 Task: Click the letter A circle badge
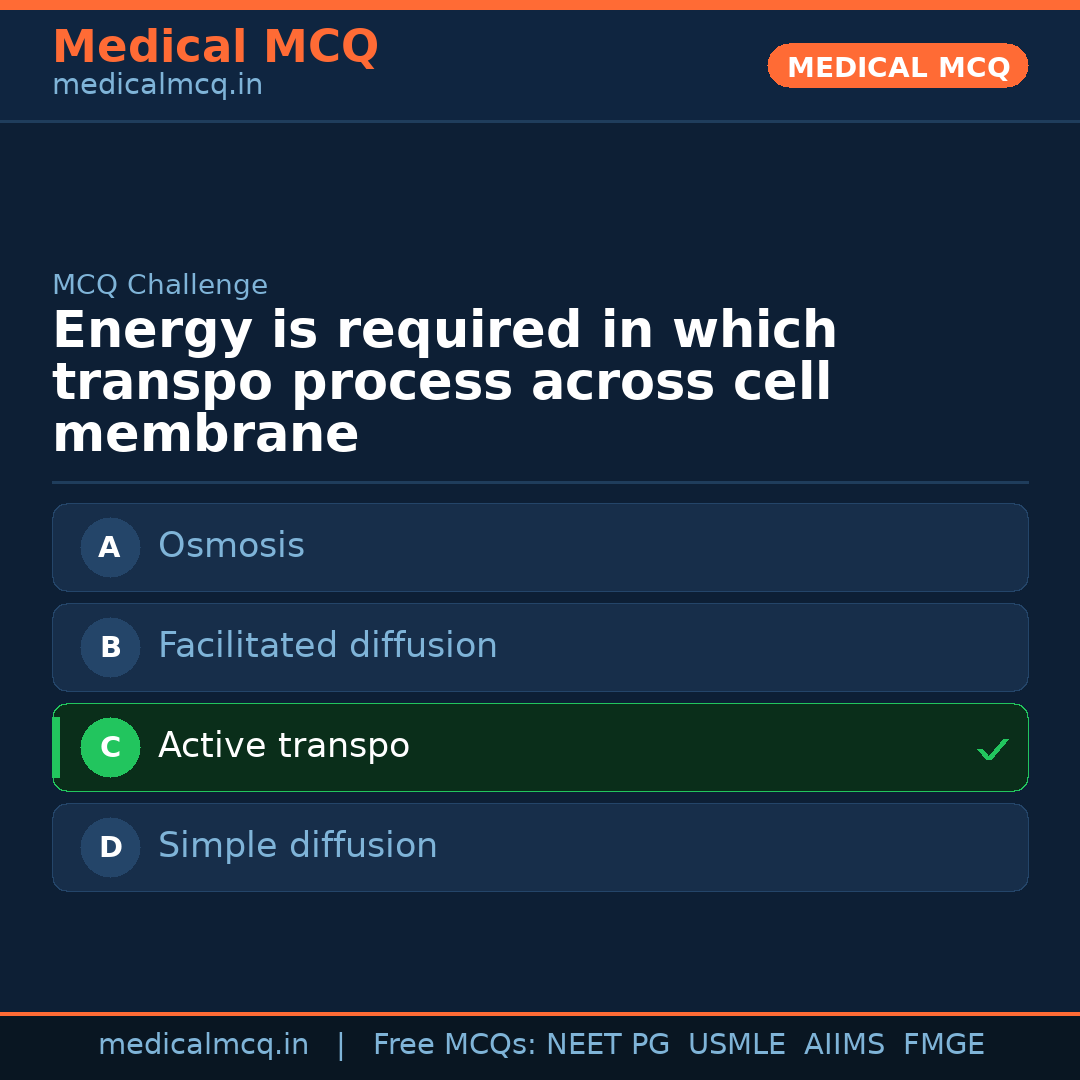point(110,547)
